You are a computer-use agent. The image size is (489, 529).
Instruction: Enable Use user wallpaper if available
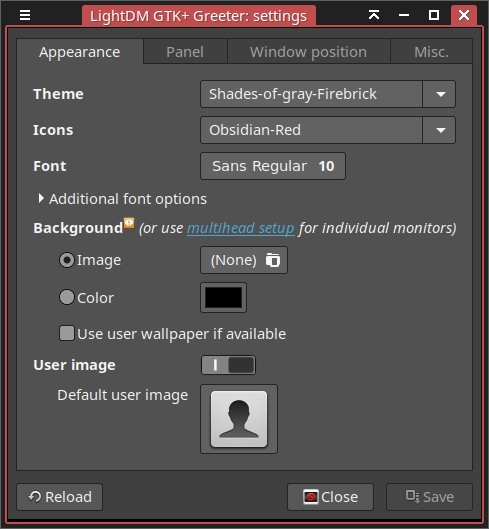pos(67,333)
